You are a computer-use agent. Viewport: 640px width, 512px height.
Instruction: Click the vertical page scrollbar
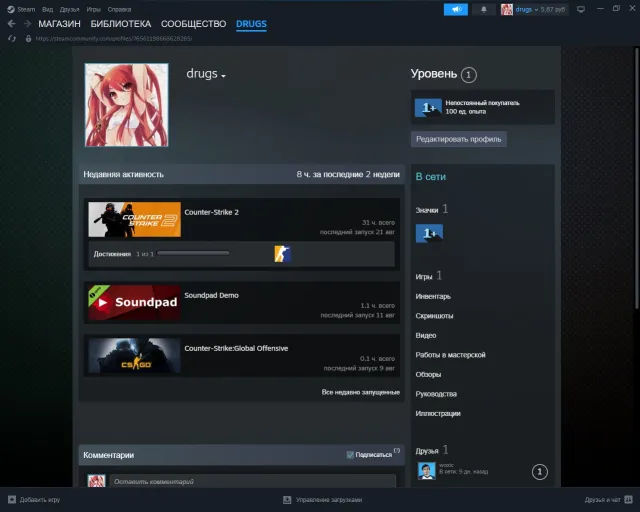click(637, 178)
